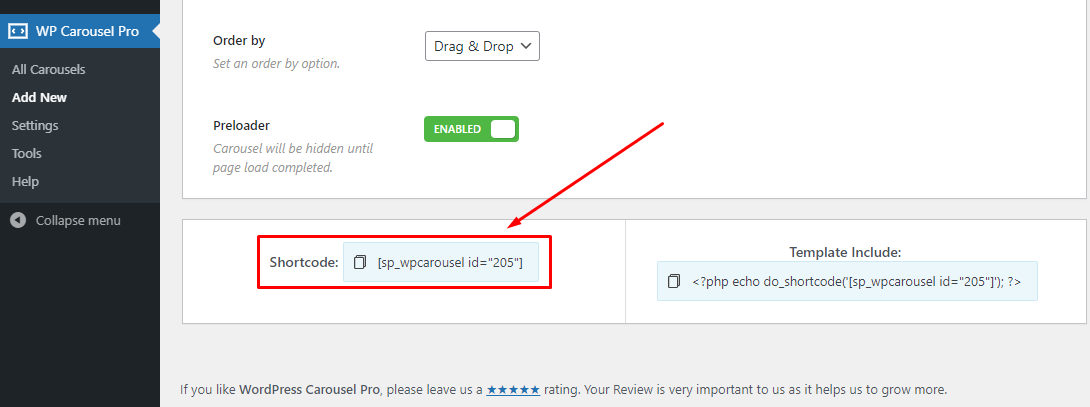Open the Help submenu page
1090x407 pixels.
coord(25,182)
